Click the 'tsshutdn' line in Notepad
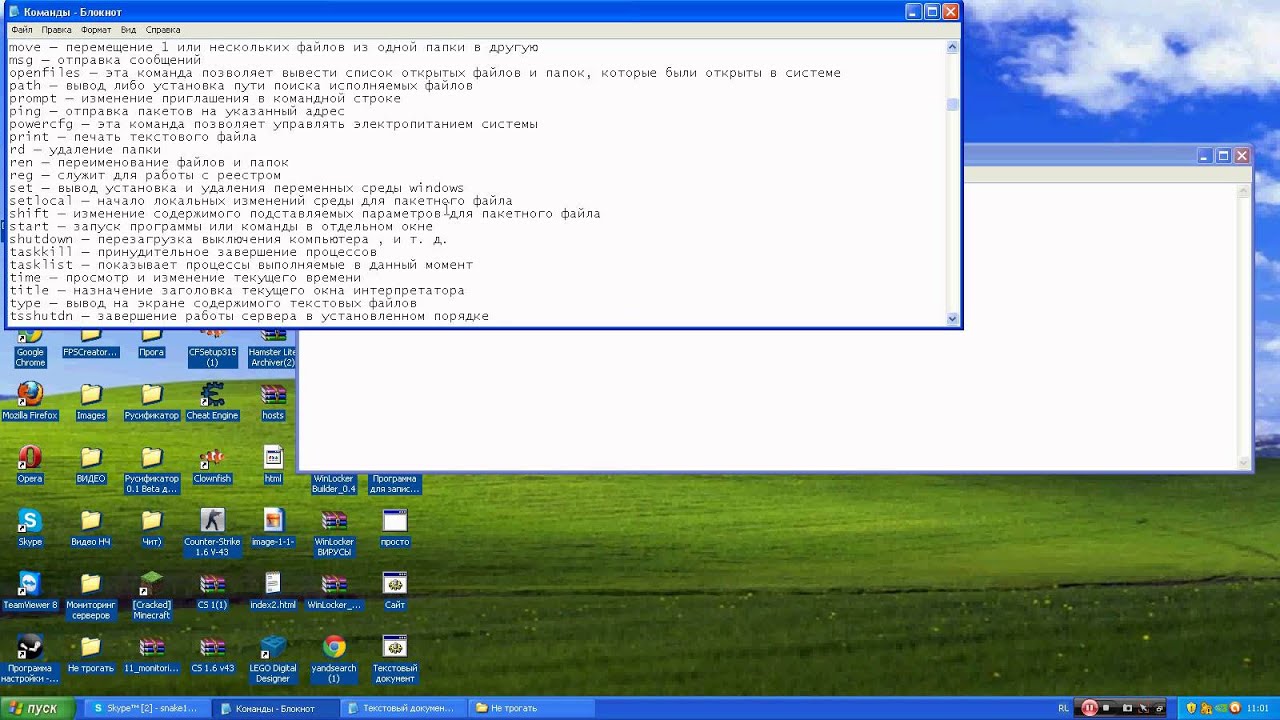The image size is (1280, 720). click(x=249, y=316)
